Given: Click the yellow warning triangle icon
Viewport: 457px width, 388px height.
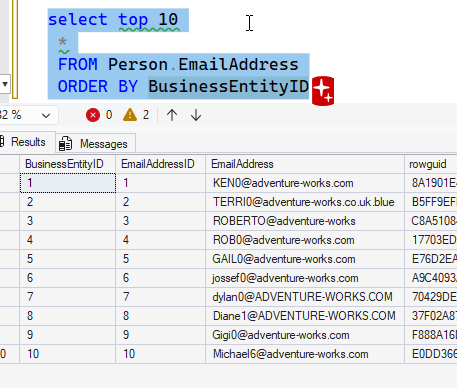Looking at the screenshot, I should point(130,115).
